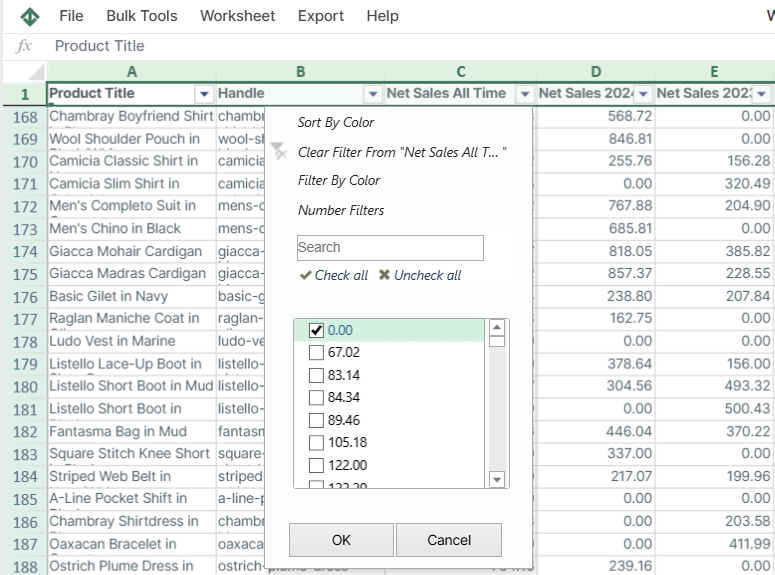Click the Check all link
This screenshot has height=575, width=775.
[x=341, y=275]
